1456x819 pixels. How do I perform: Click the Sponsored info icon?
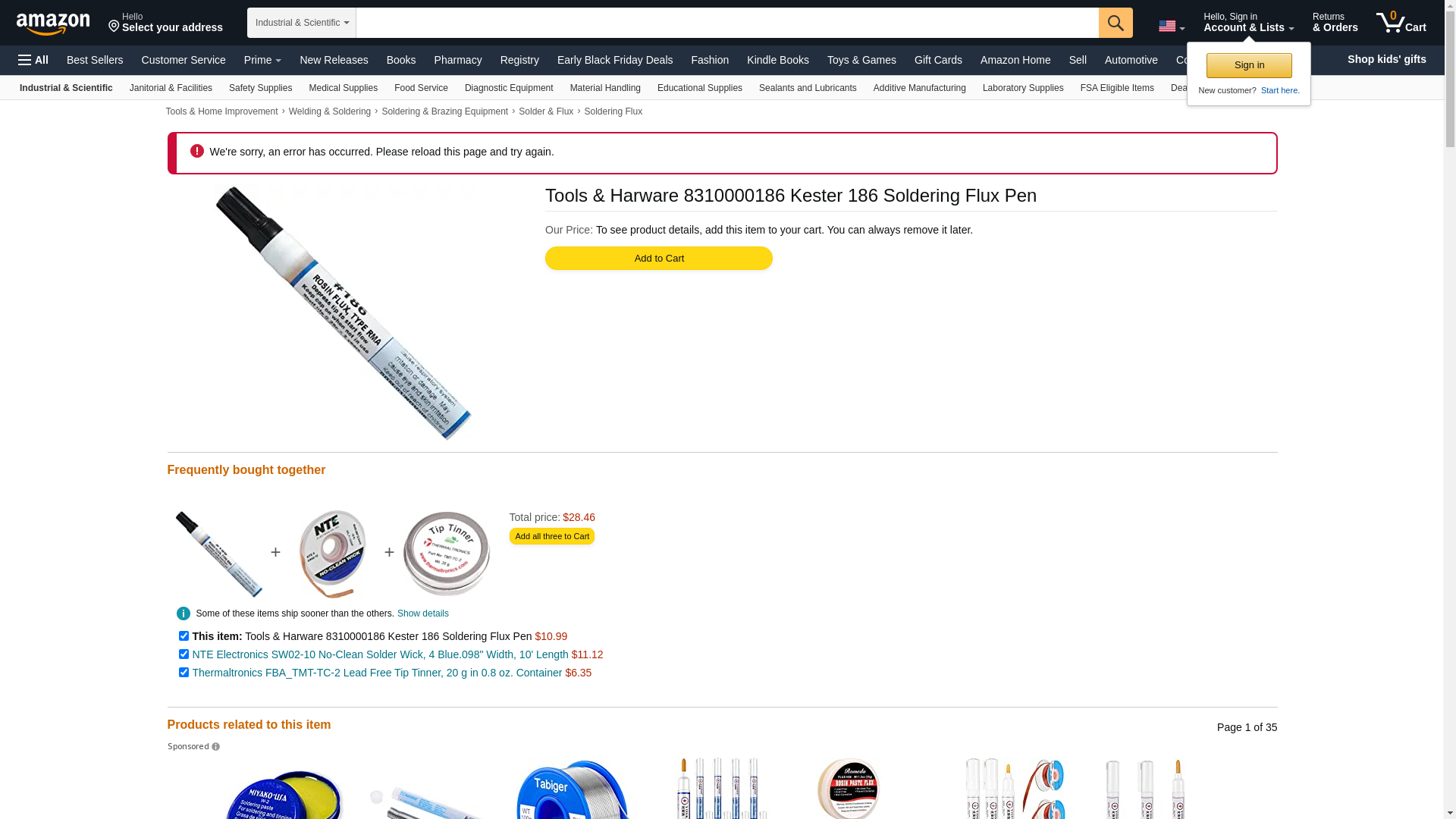(x=215, y=747)
